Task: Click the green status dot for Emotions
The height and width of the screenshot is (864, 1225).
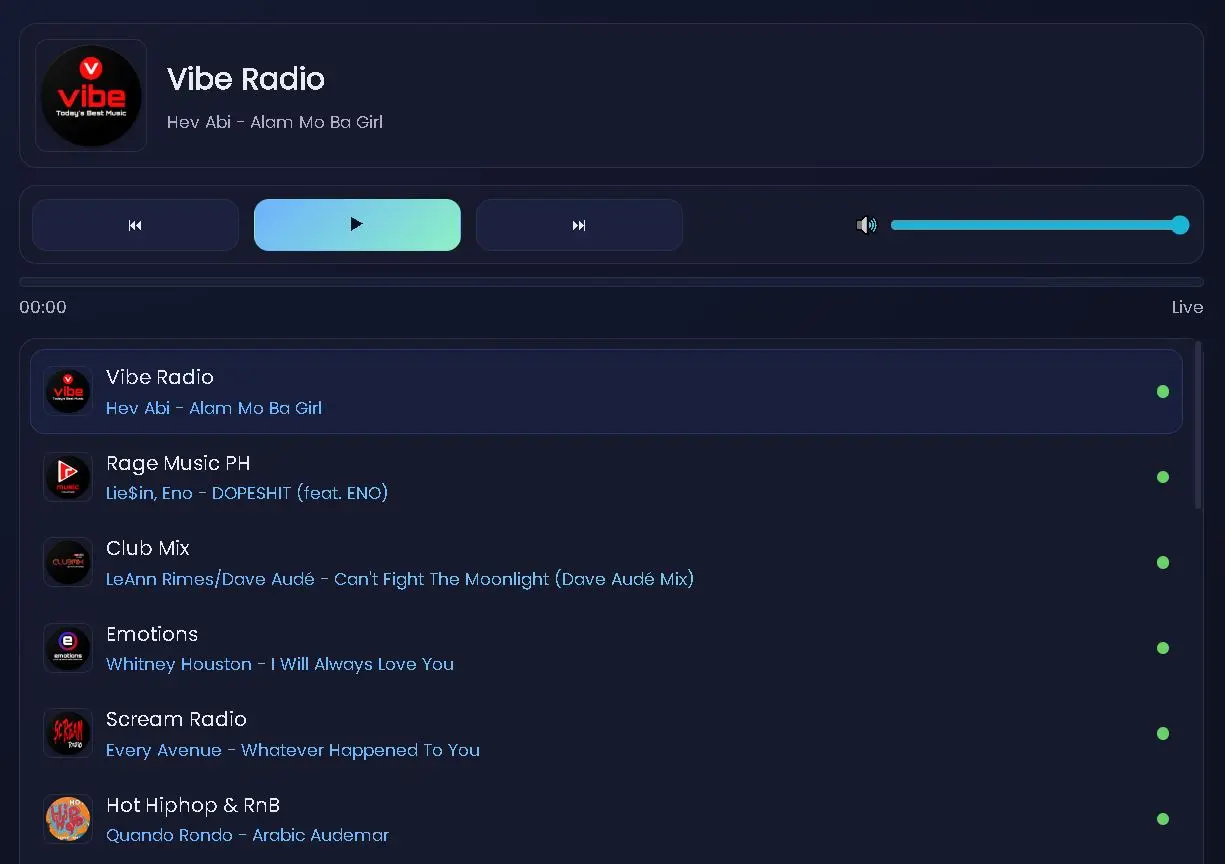Action: (1163, 648)
